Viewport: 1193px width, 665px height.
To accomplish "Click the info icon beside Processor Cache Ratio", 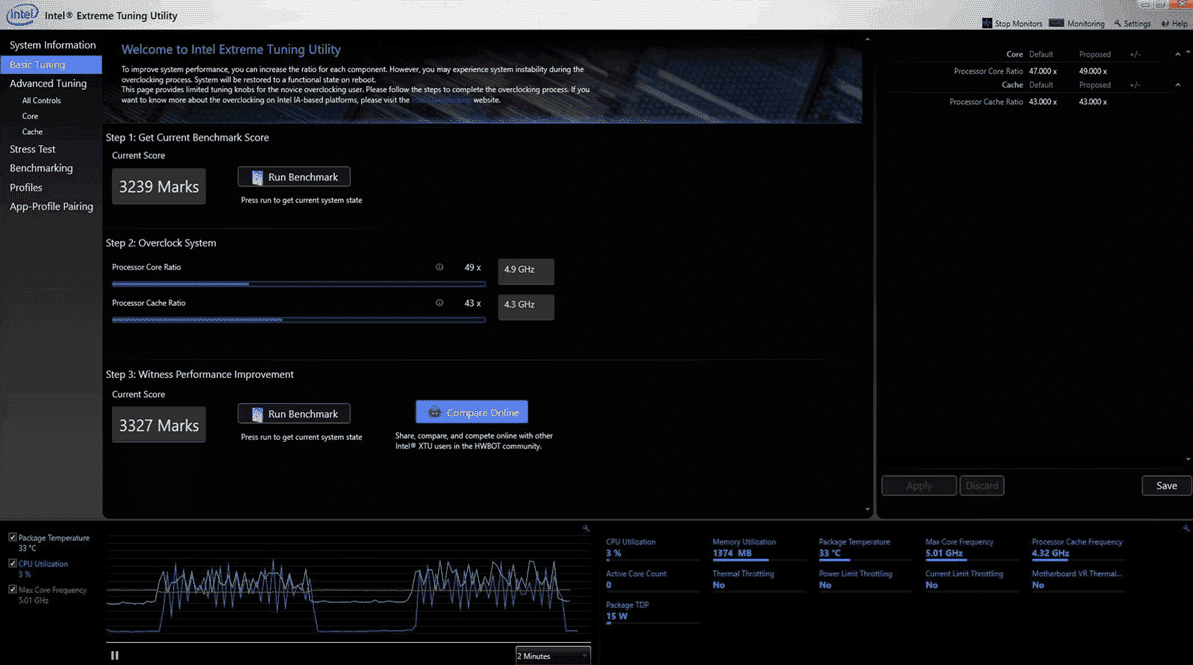I will (x=439, y=303).
